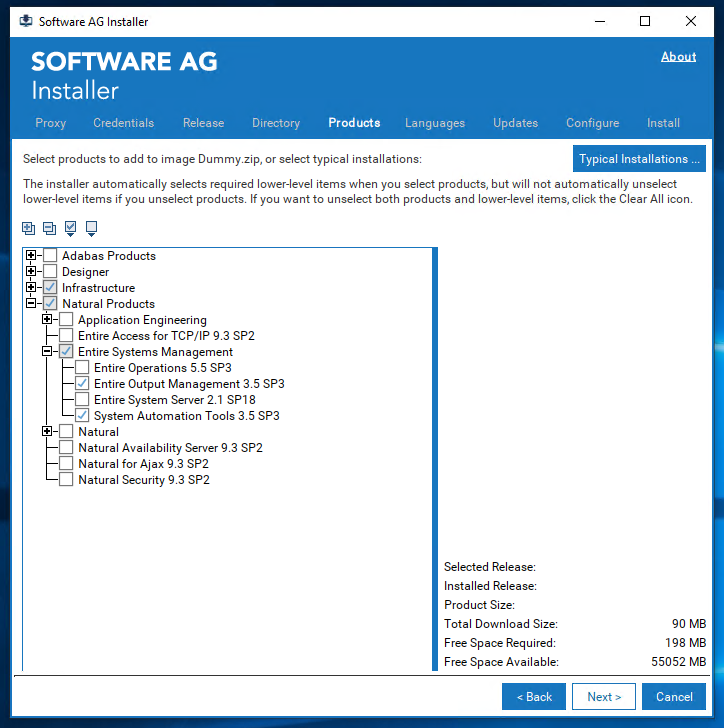
Task: Open the Typical Installations dialog
Action: (x=639, y=159)
